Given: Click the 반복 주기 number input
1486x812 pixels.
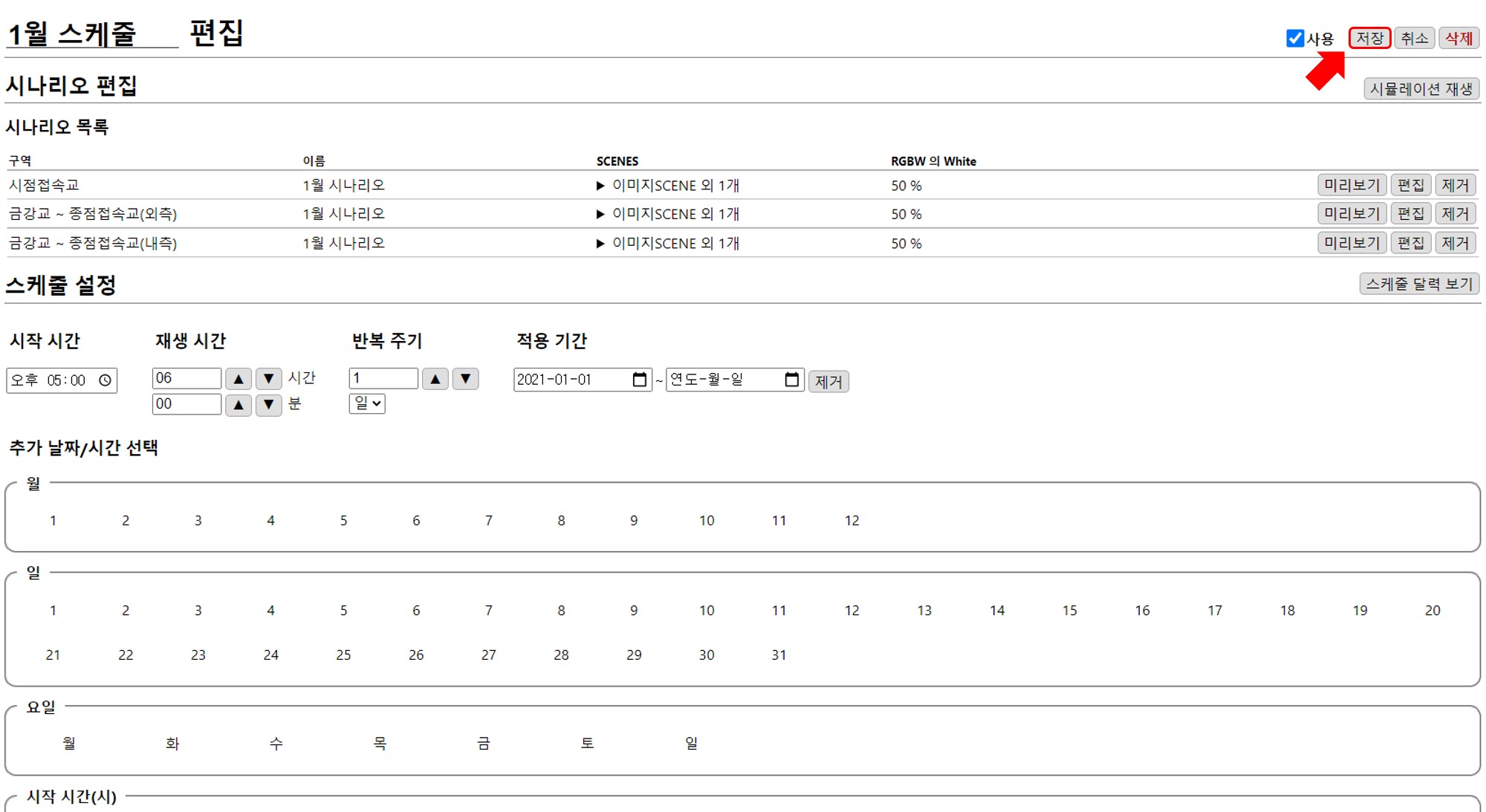Looking at the screenshot, I should pyautogui.click(x=383, y=378).
